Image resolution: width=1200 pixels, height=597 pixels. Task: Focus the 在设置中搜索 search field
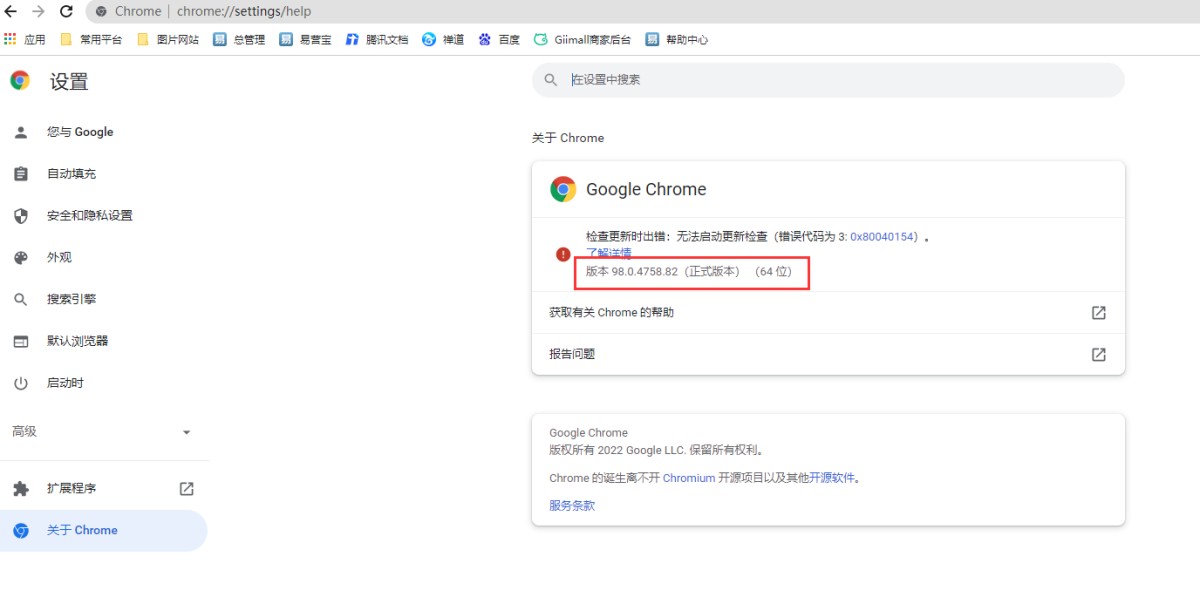click(828, 80)
